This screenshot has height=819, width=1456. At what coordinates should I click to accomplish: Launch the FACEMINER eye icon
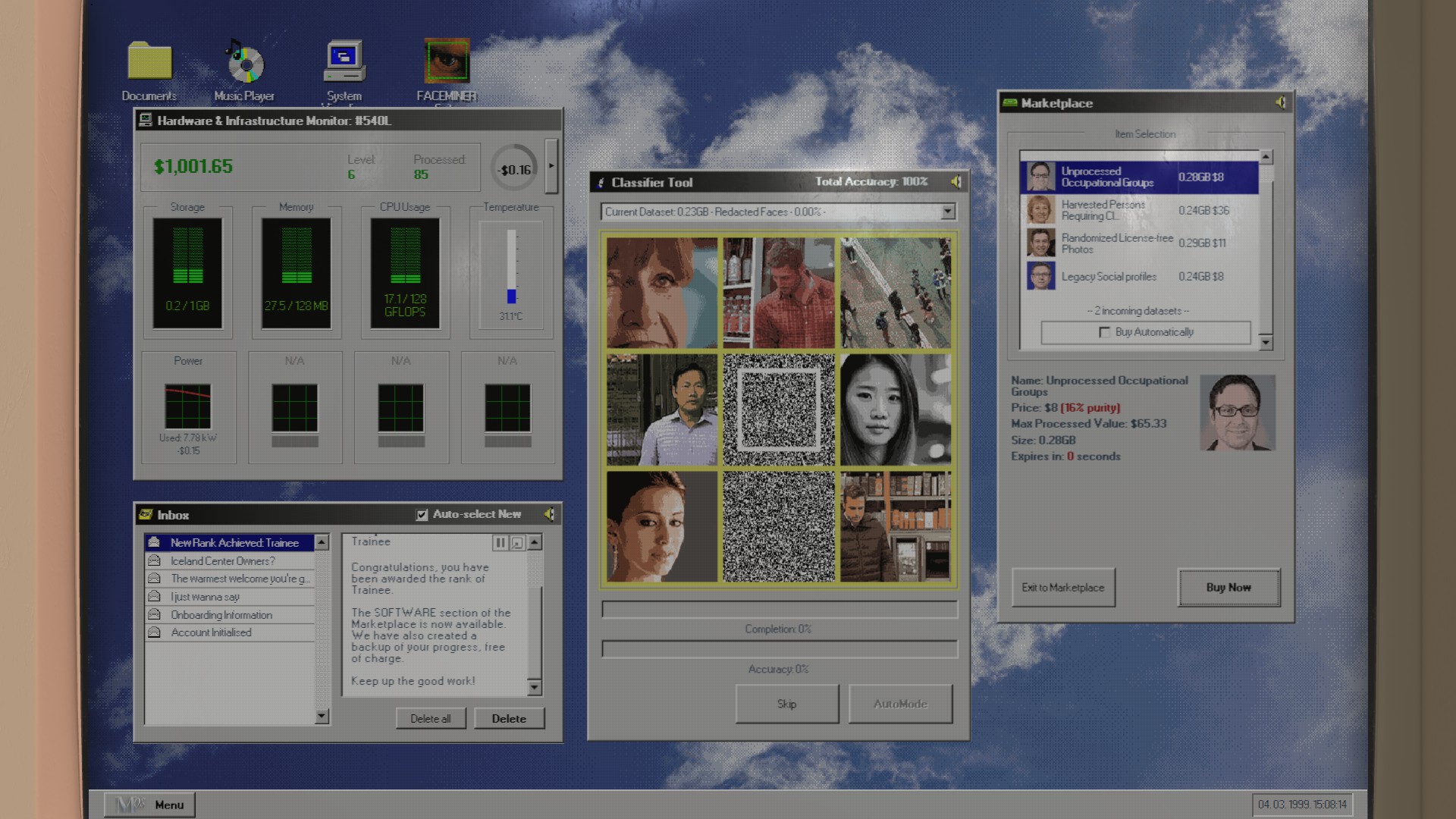(447, 61)
